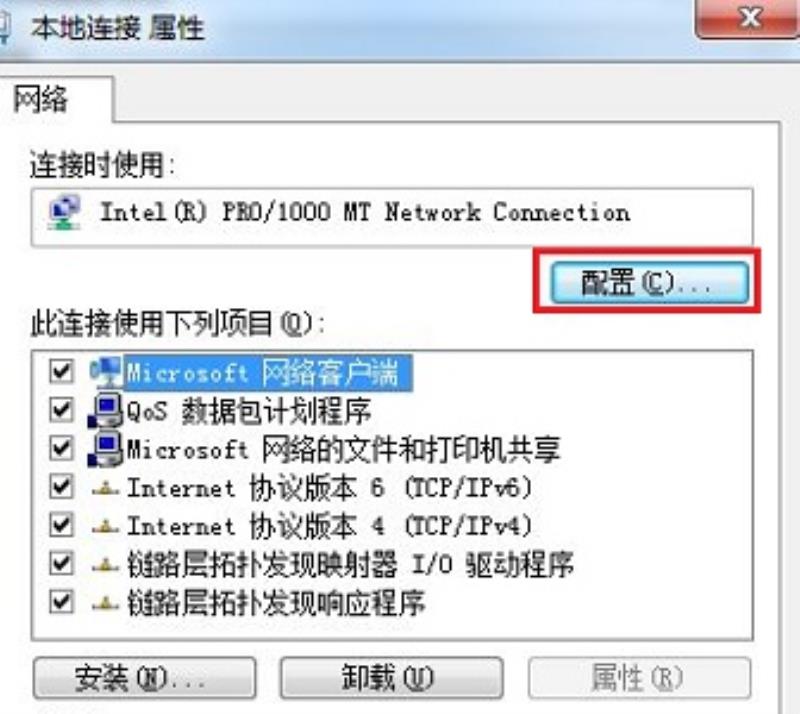Close the 本地连接 属性 dialog
Image resolution: width=800 pixels, height=714 pixels.
(x=748, y=18)
